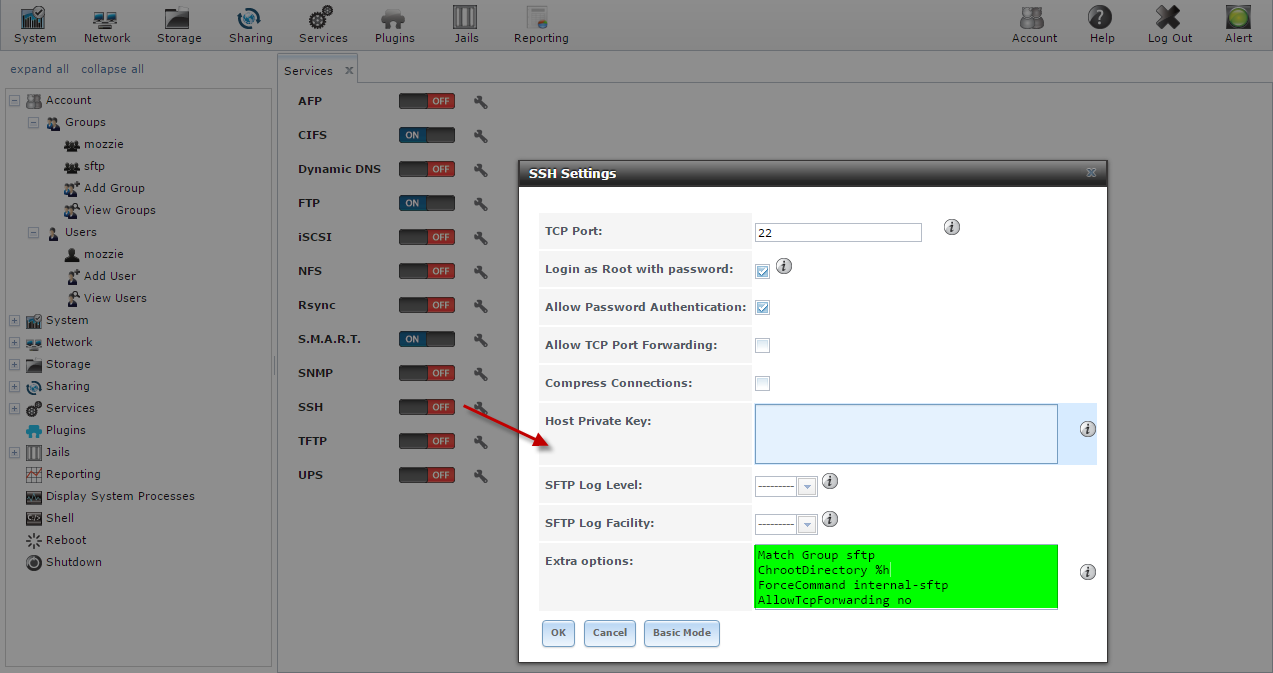Click the collapse all link
The width and height of the screenshot is (1273, 673).
point(112,69)
